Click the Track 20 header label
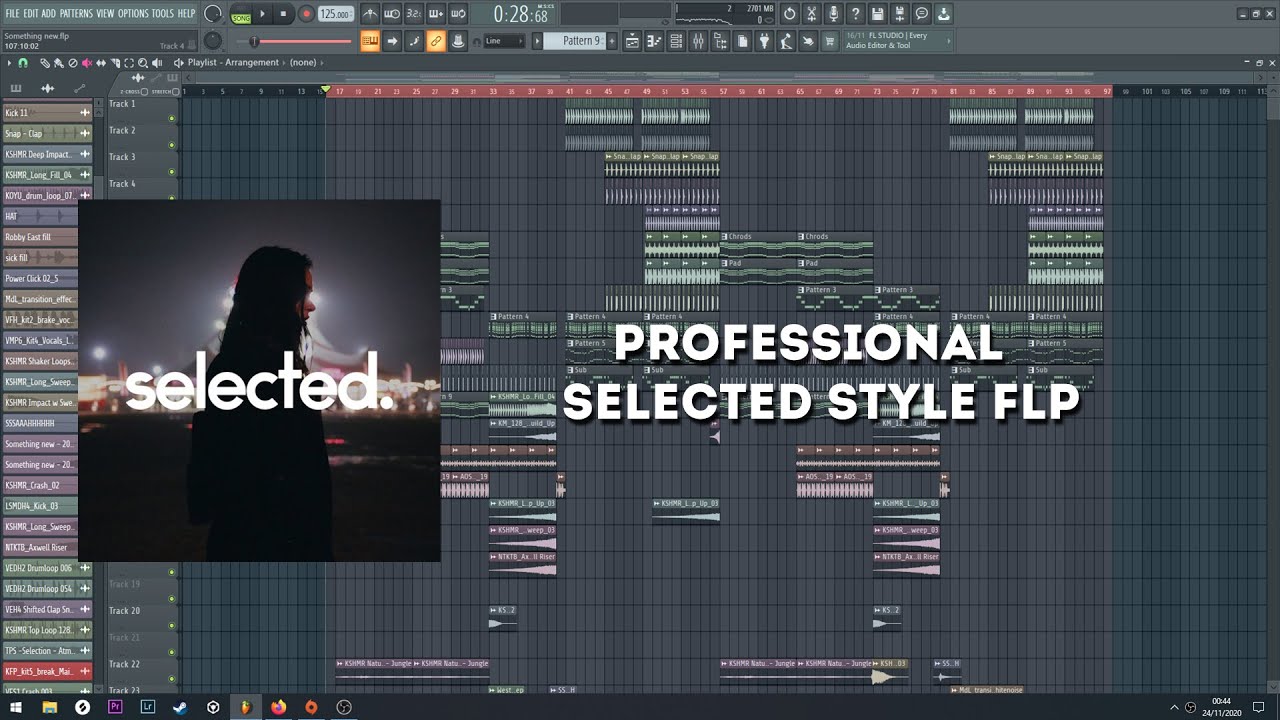The width and height of the screenshot is (1280, 720). (x=124, y=610)
